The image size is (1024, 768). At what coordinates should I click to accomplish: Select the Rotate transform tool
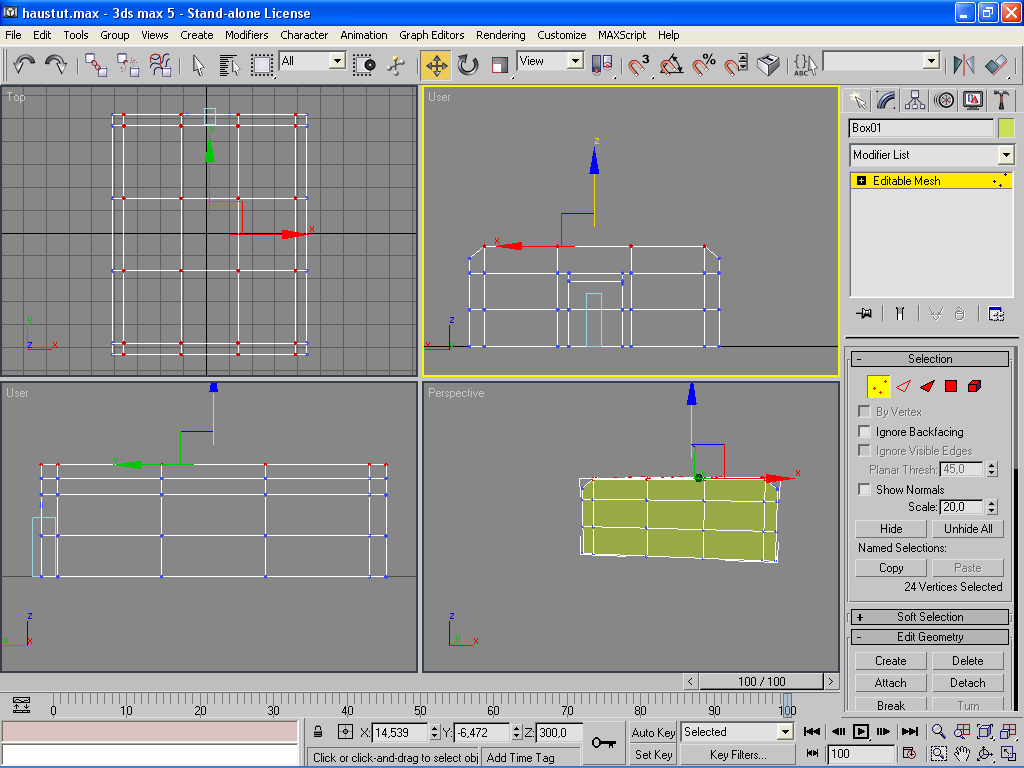pos(468,65)
